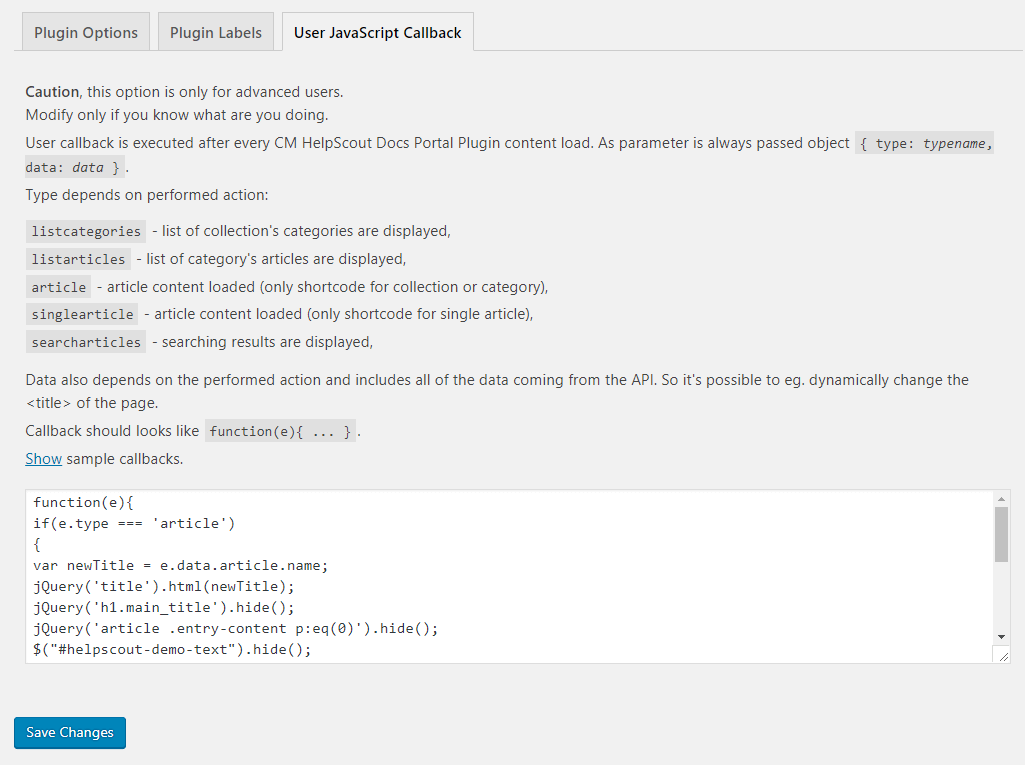Click the code editor's scroll up arrow
The width and height of the screenshot is (1025, 765).
[x=1001, y=498]
